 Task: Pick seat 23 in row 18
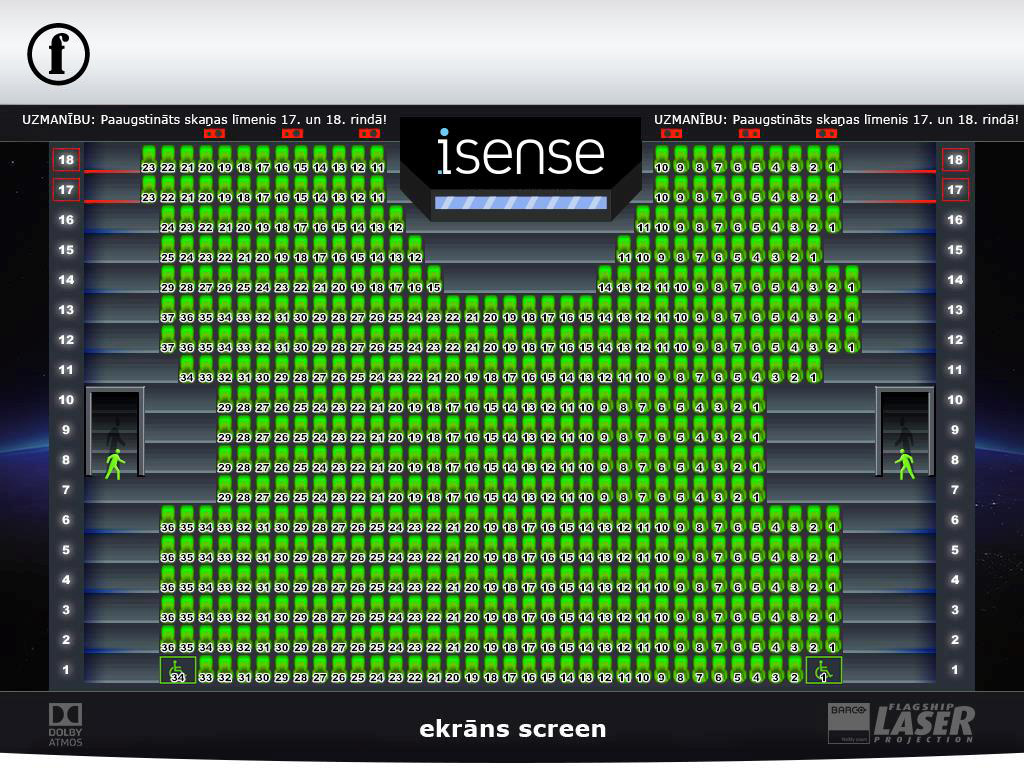pos(149,162)
